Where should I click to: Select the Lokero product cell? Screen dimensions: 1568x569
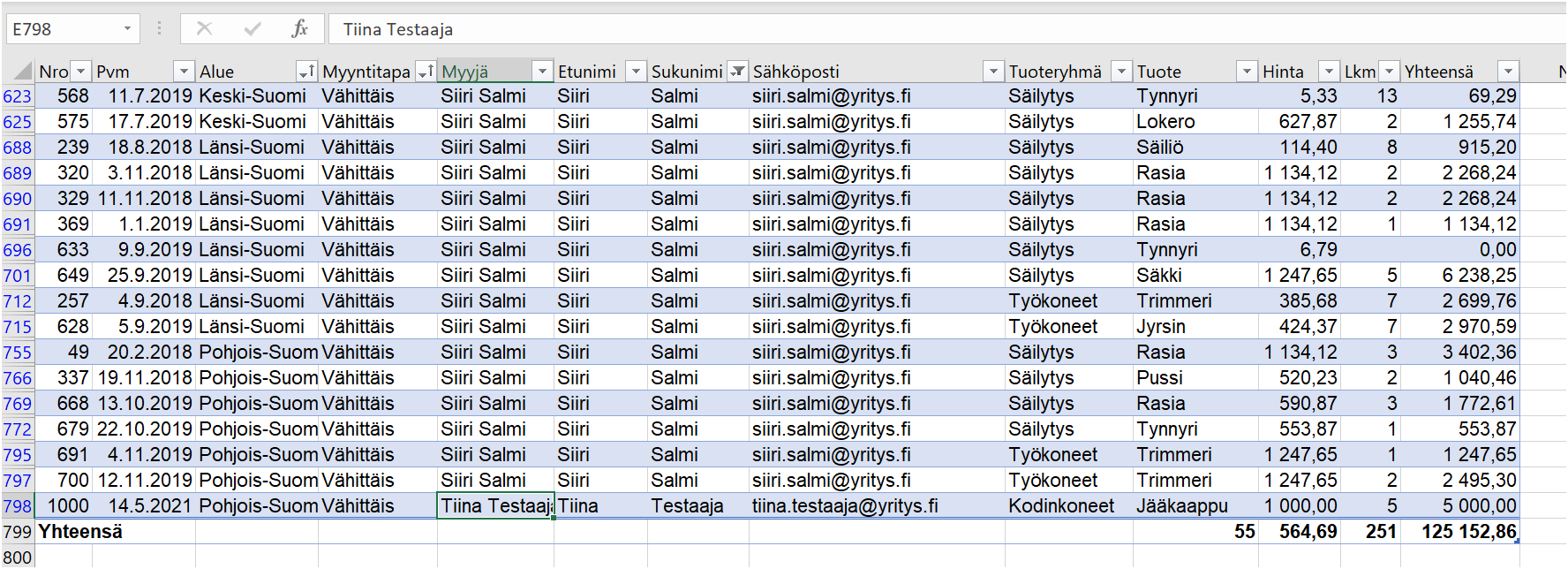point(1196,122)
